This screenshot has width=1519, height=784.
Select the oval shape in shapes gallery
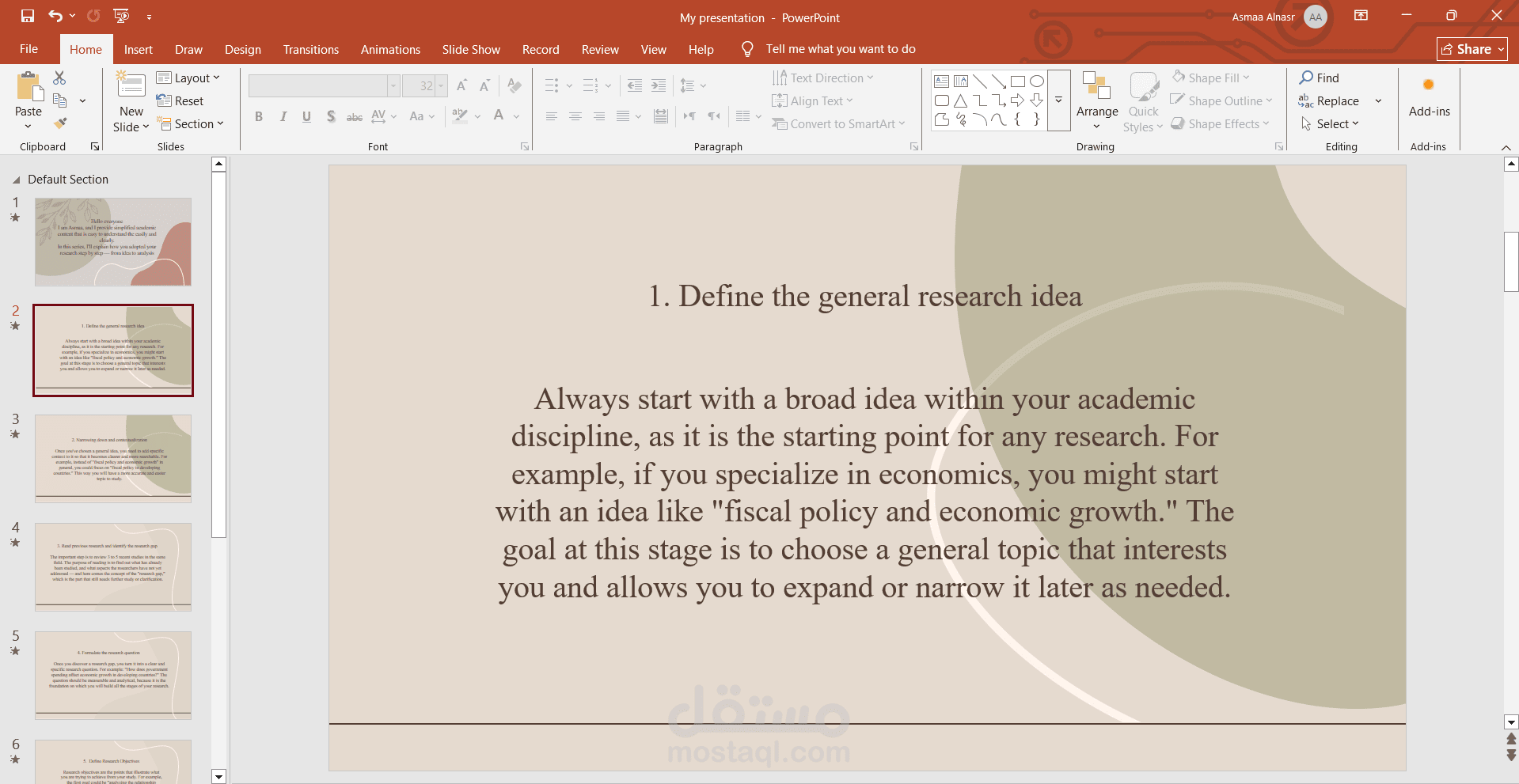(x=1036, y=81)
